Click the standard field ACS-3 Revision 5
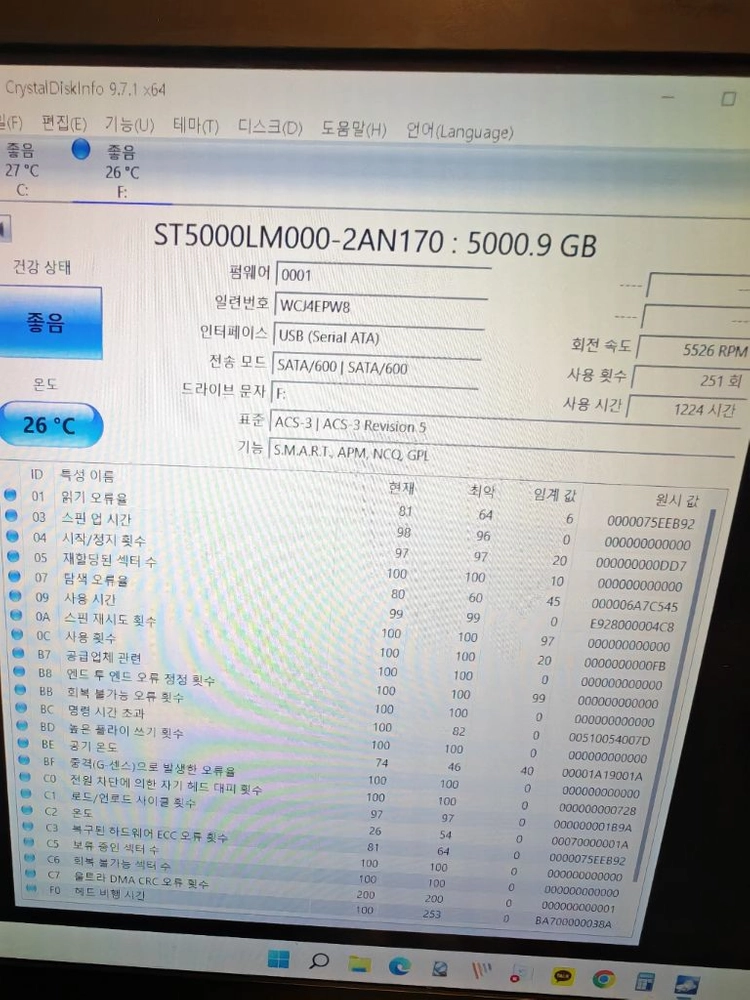Viewport: 750px width, 1000px height. (504, 426)
